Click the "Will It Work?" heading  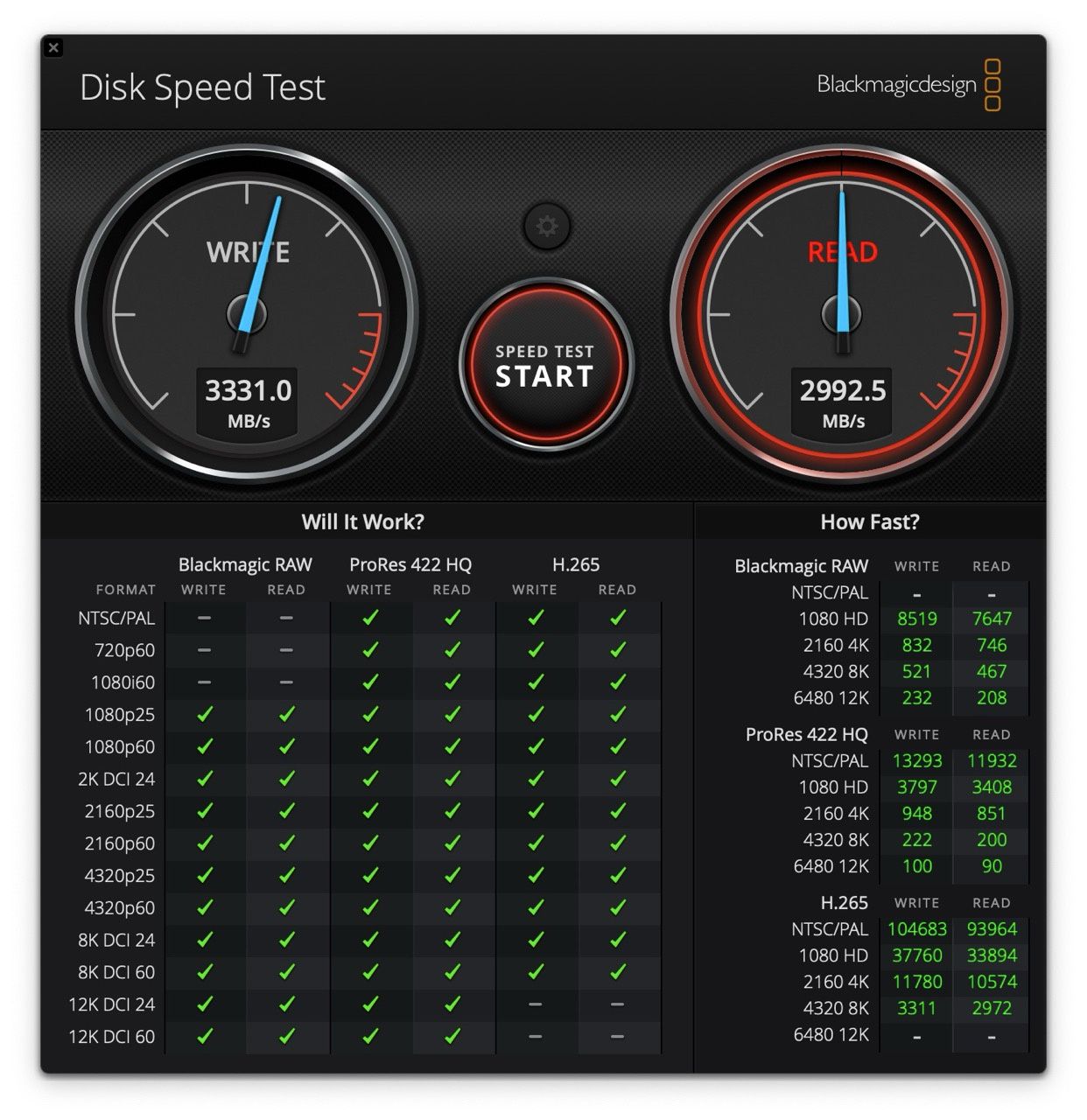click(x=362, y=522)
